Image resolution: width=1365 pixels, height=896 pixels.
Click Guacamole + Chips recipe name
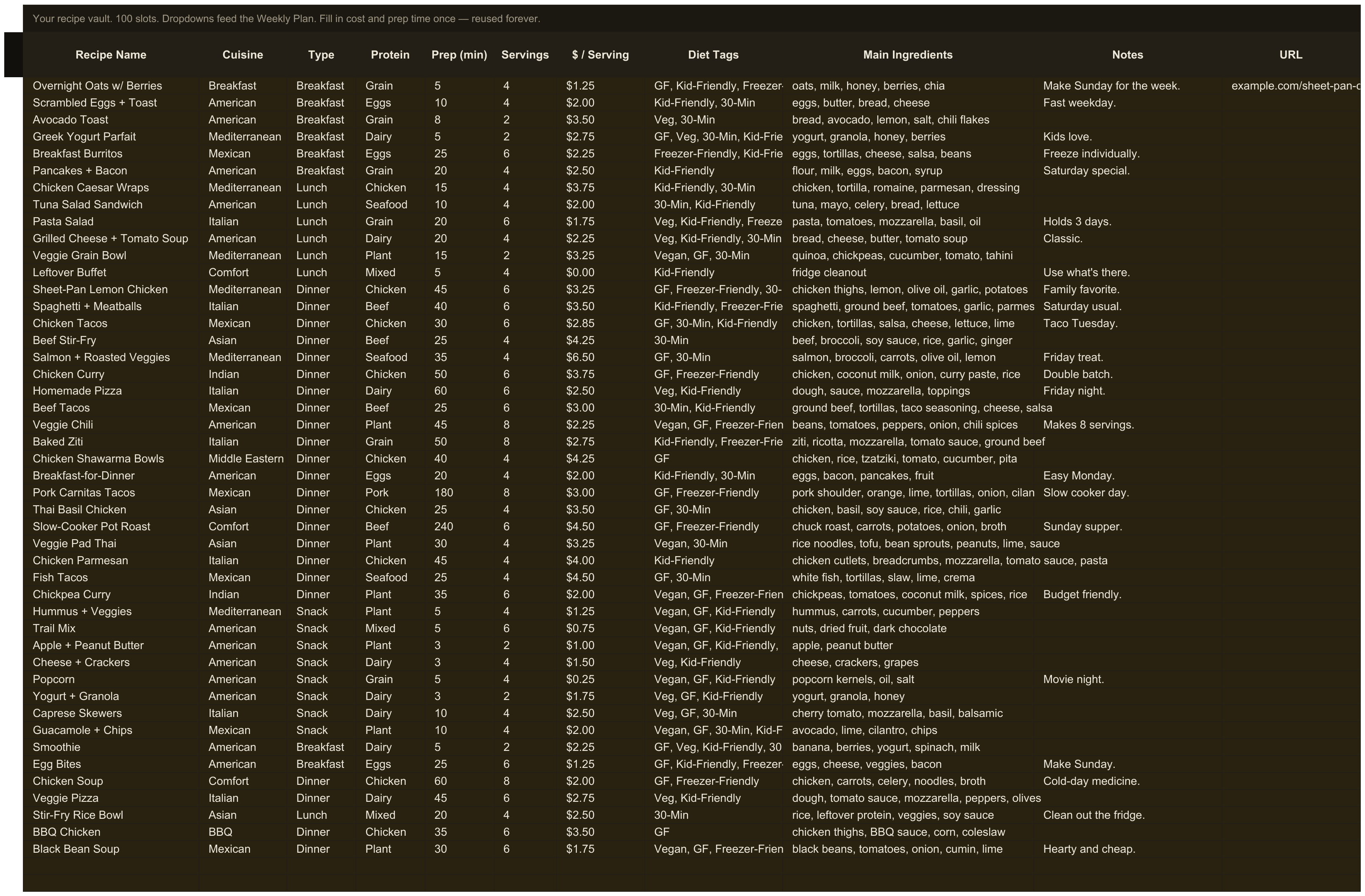pos(111,730)
